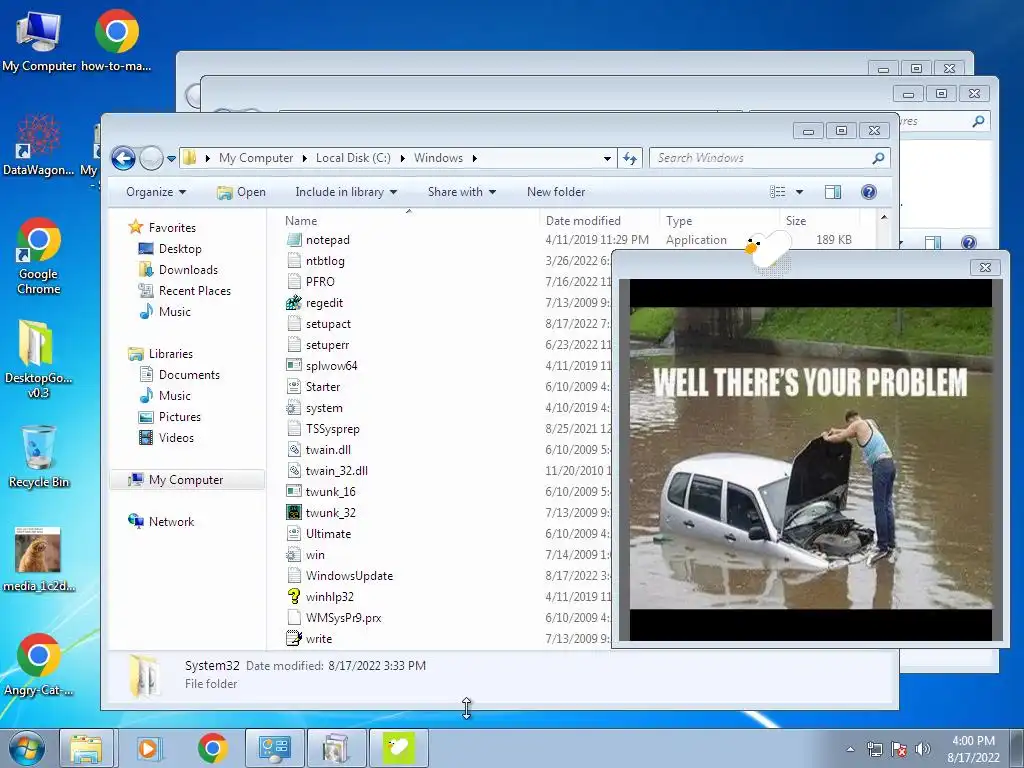Go back in the Windows folder explorer

pyautogui.click(x=123, y=158)
